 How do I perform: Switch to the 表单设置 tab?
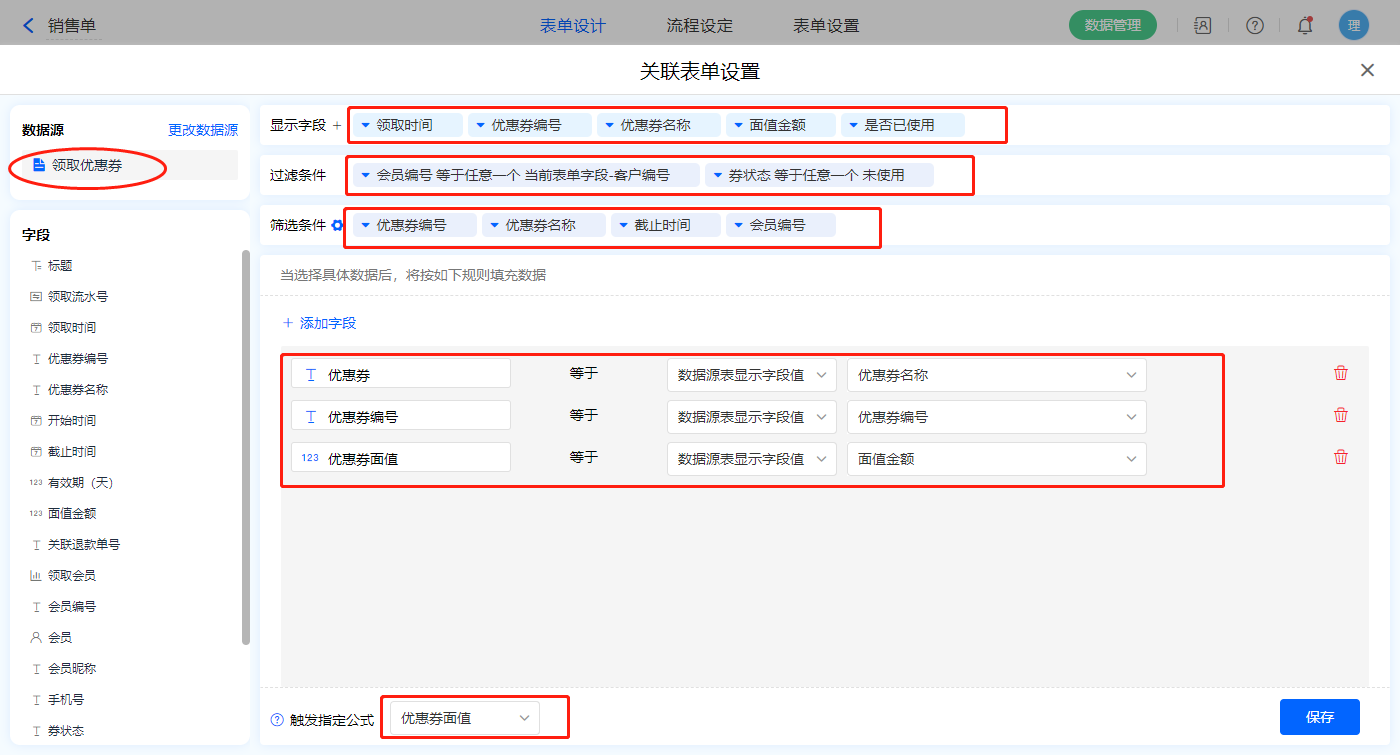826,26
